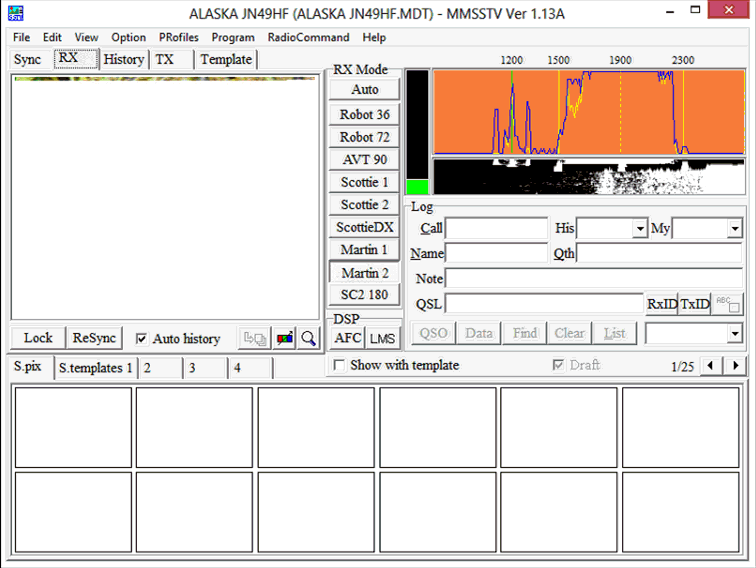Click the Name input field
The width and height of the screenshot is (756, 568).
tap(496, 253)
